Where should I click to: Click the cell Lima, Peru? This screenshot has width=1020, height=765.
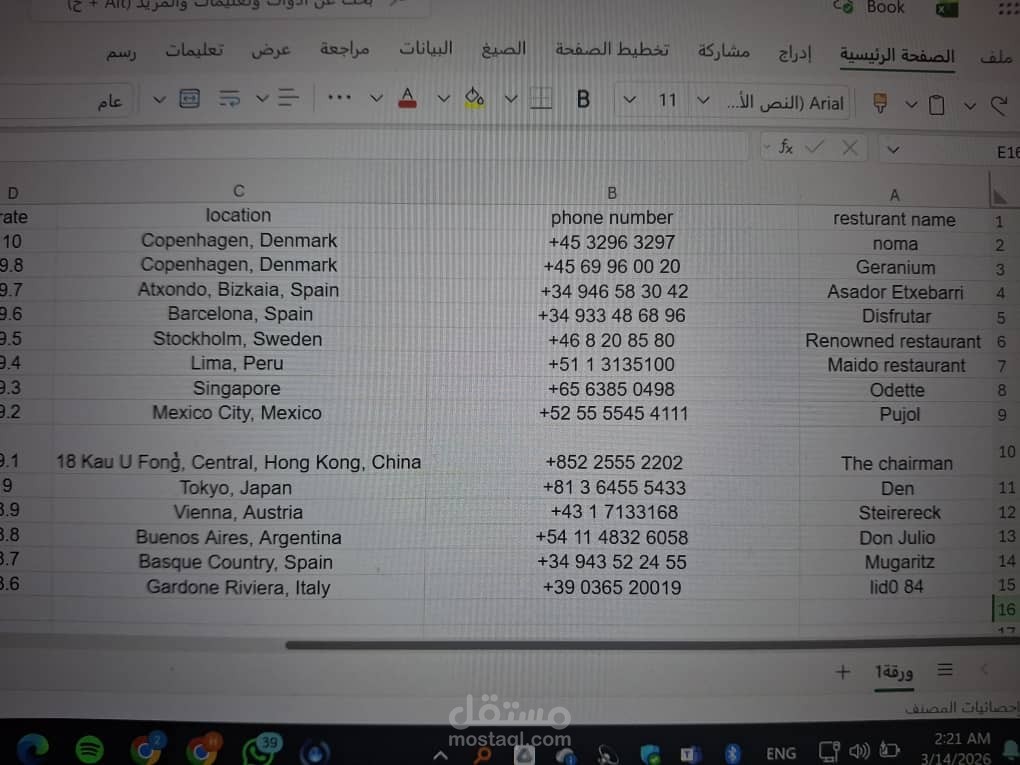point(237,363)
